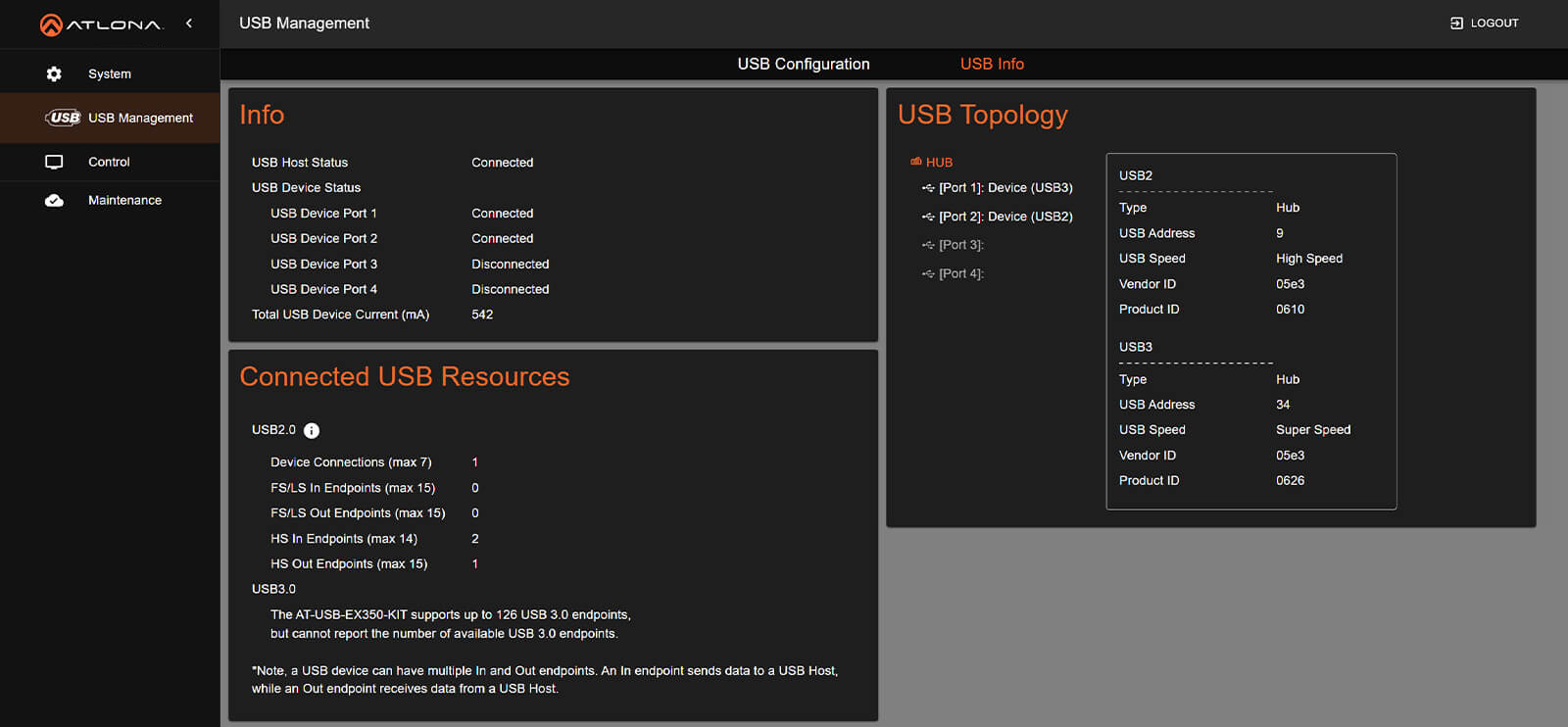
Task: Click the HUB icon in USB Topology
Action: [x=916, y=162]
